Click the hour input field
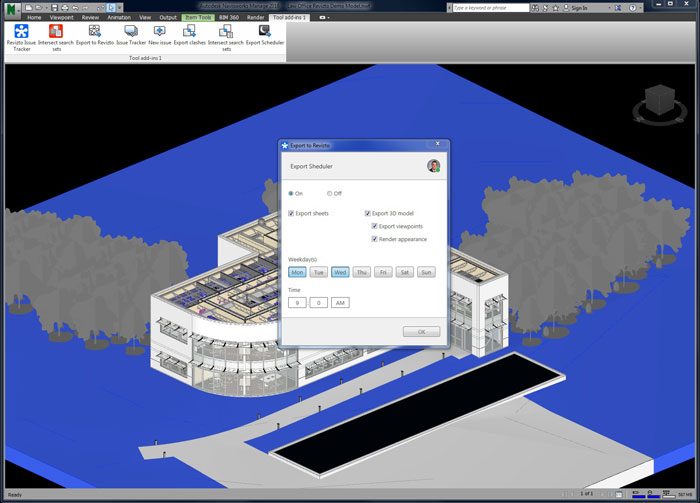The width and height of the screenshot is (700, 503). [x=297, y=302]
